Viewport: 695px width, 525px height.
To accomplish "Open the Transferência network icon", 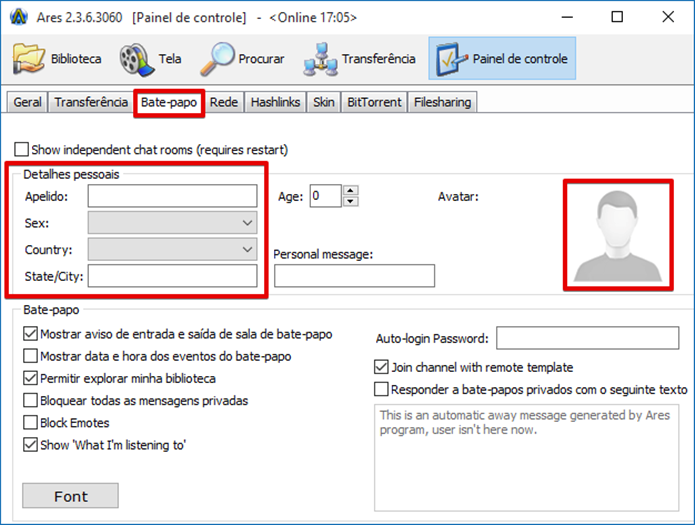I will [320, 59].
